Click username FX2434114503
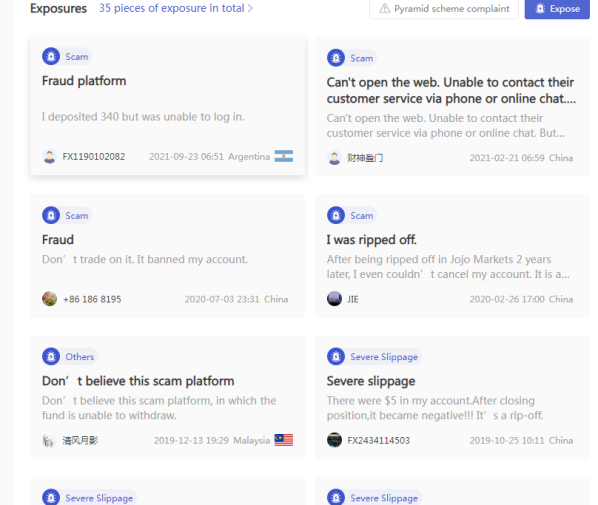Viewport: 598px width, 505px height. (x=378, y=441)
